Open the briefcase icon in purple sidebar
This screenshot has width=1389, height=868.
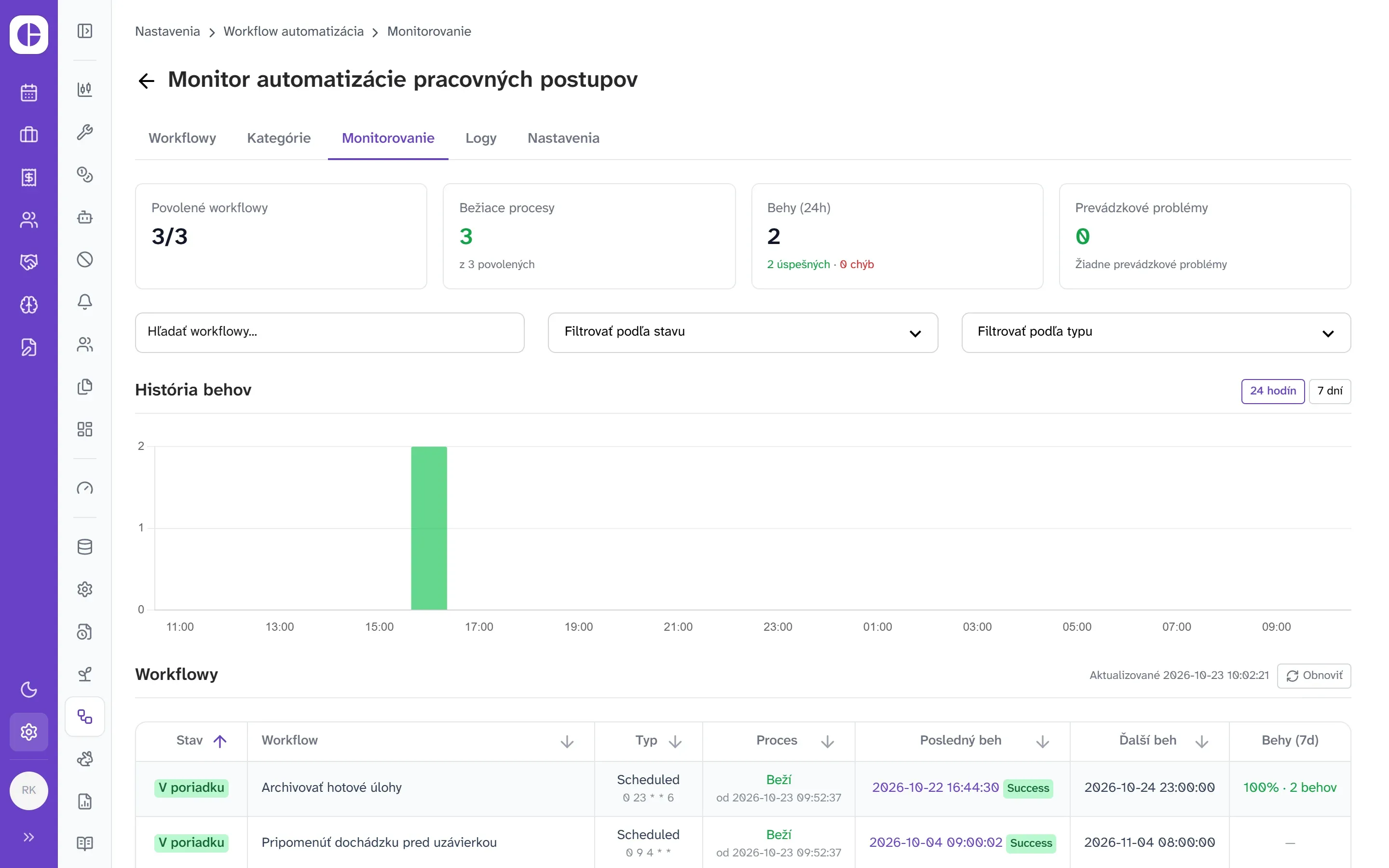click(29, 135)
